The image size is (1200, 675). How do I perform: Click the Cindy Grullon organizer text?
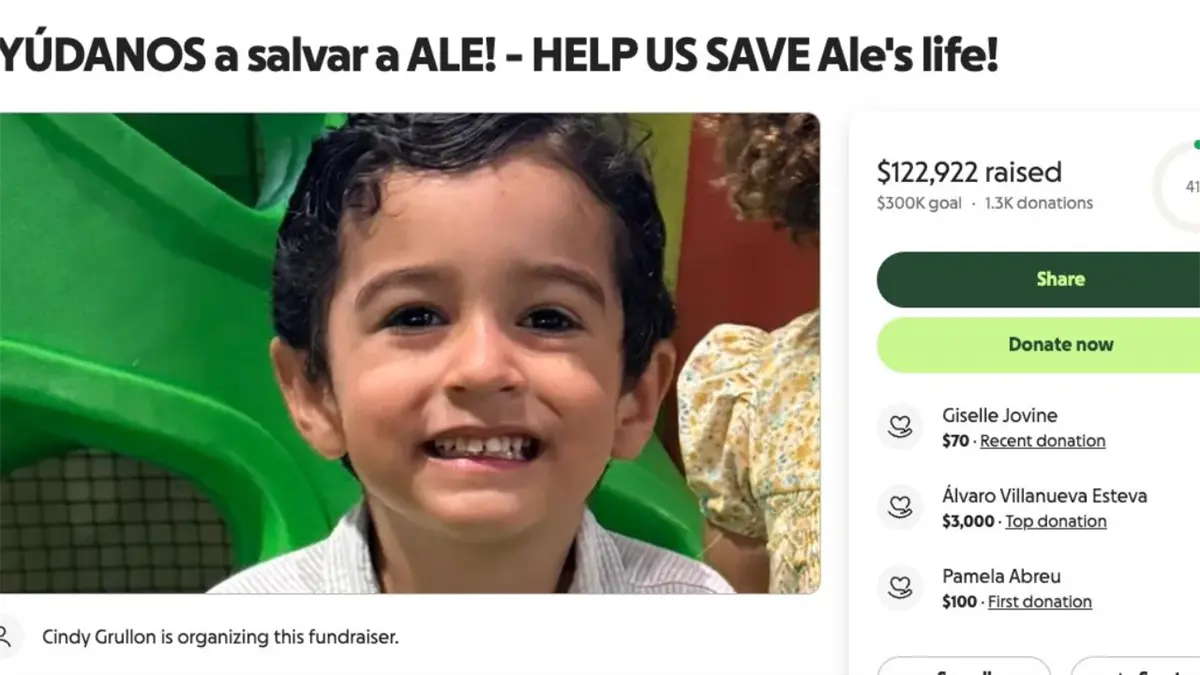click(220, 637)
